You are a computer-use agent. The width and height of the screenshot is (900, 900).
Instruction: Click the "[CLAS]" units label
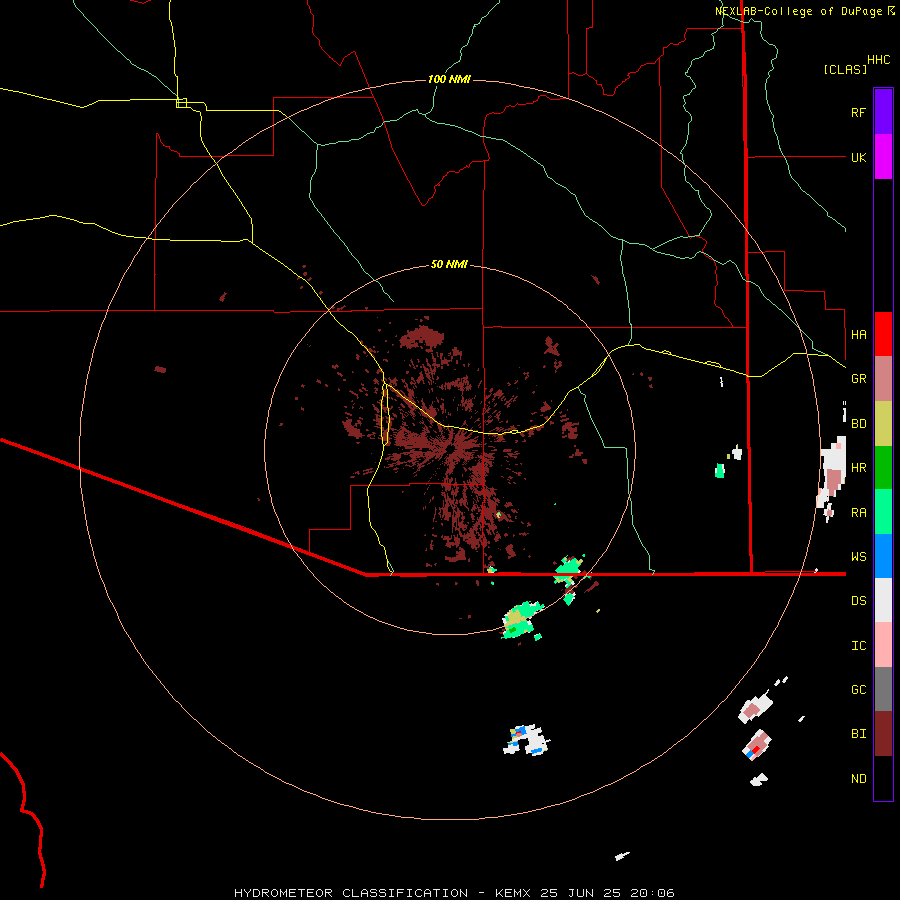[x=845, y=70]
